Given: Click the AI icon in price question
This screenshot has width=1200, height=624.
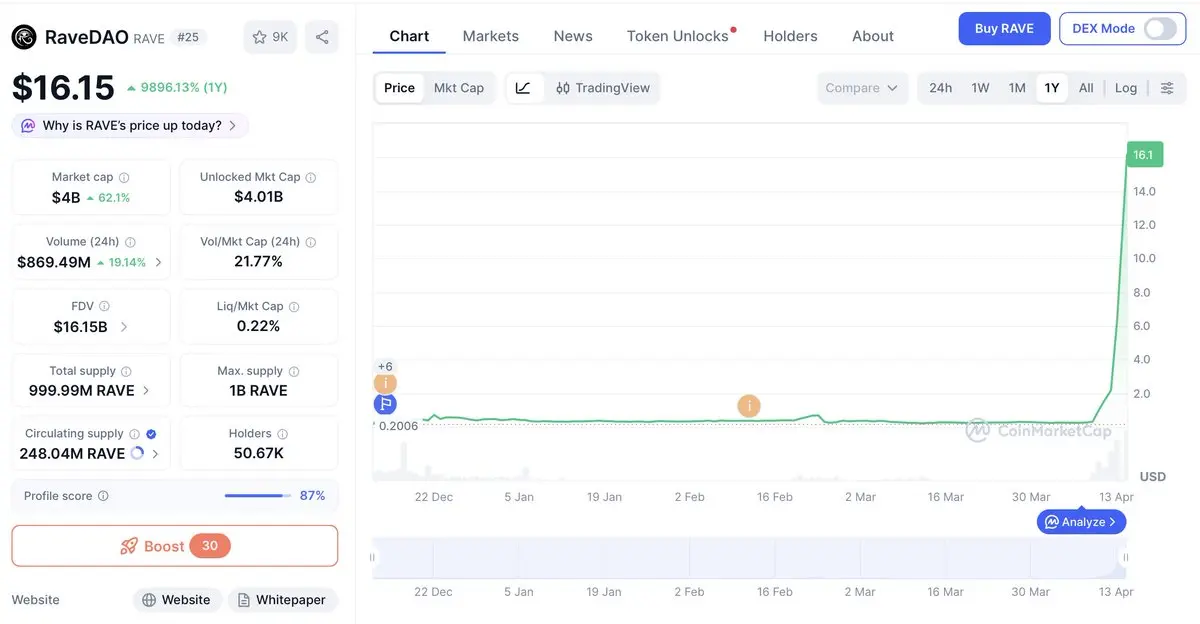Looking at the screenshot, I should pyautogui.click(x=28, y=126).
